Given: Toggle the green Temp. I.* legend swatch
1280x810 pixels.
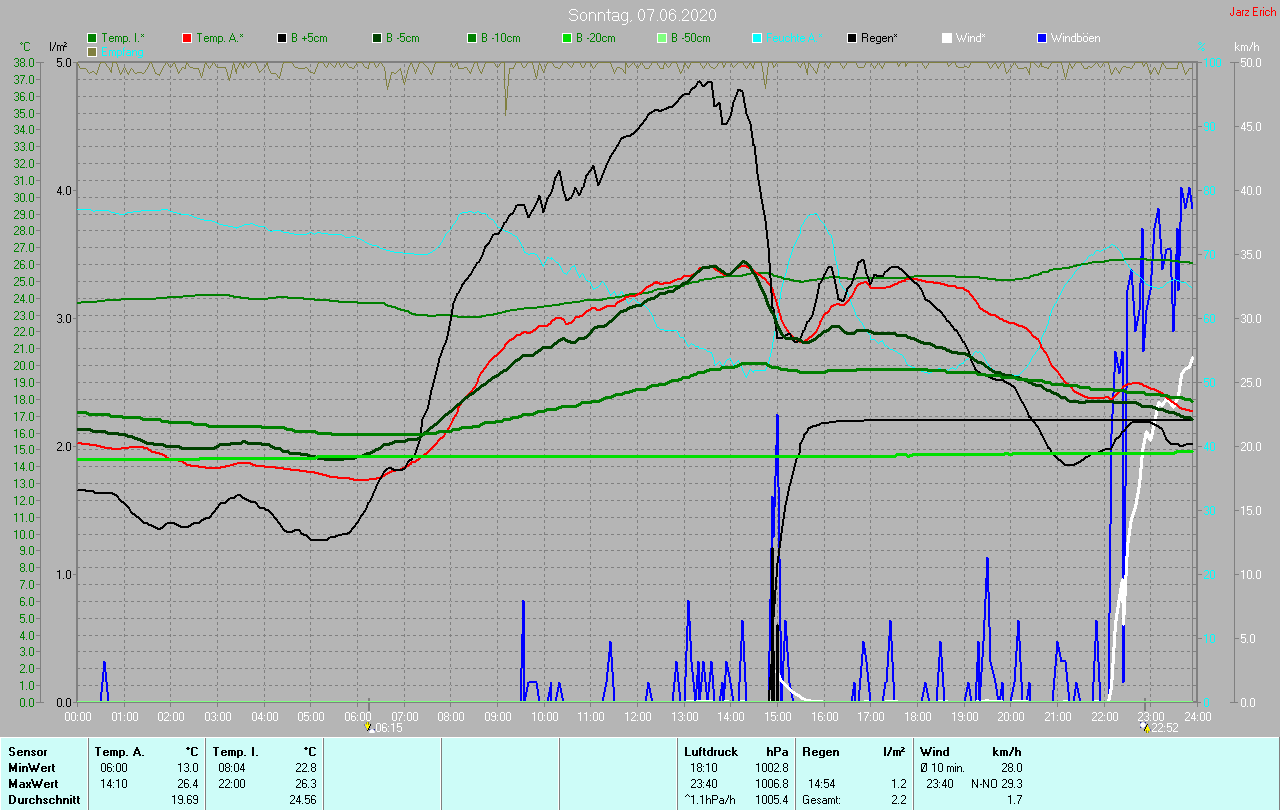Looking at the screenshot, I should point(93,38).
